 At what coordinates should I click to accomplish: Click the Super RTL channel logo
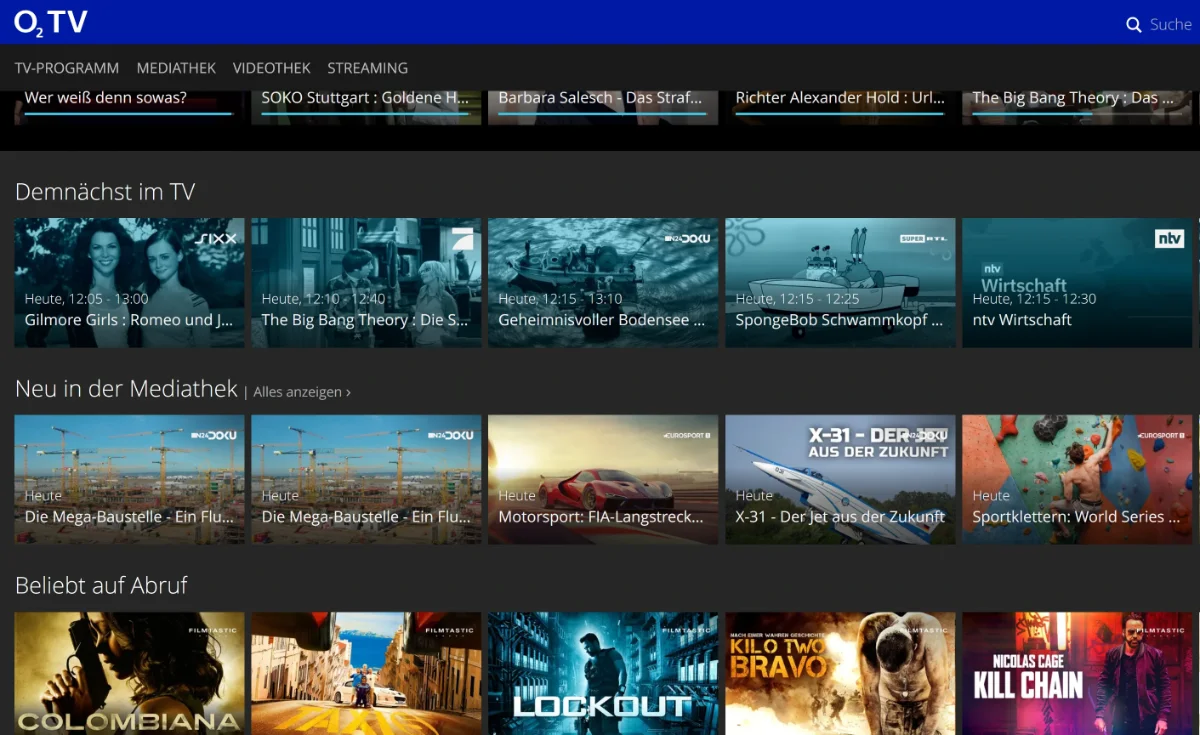(x=923, y=239)
